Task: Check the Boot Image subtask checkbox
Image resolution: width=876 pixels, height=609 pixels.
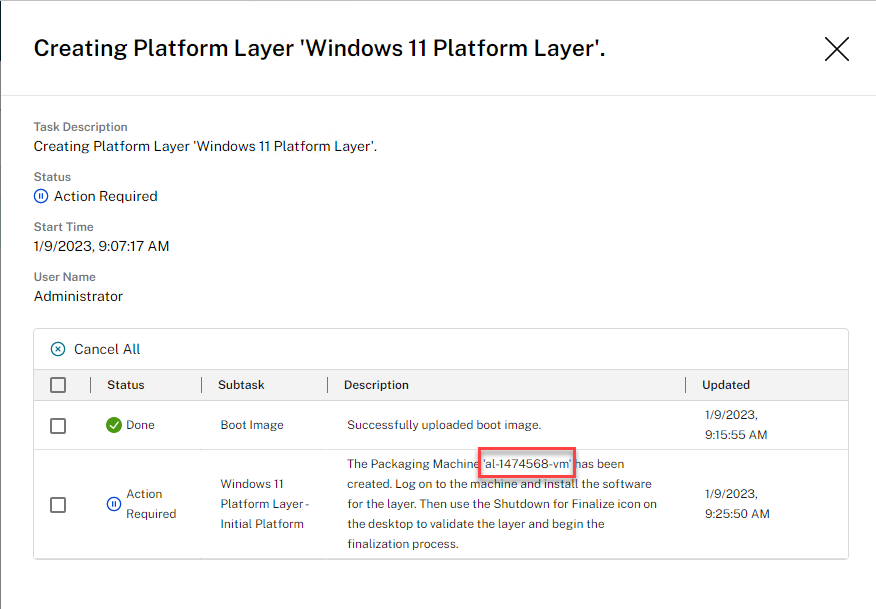Action: (x=58, y=426)
